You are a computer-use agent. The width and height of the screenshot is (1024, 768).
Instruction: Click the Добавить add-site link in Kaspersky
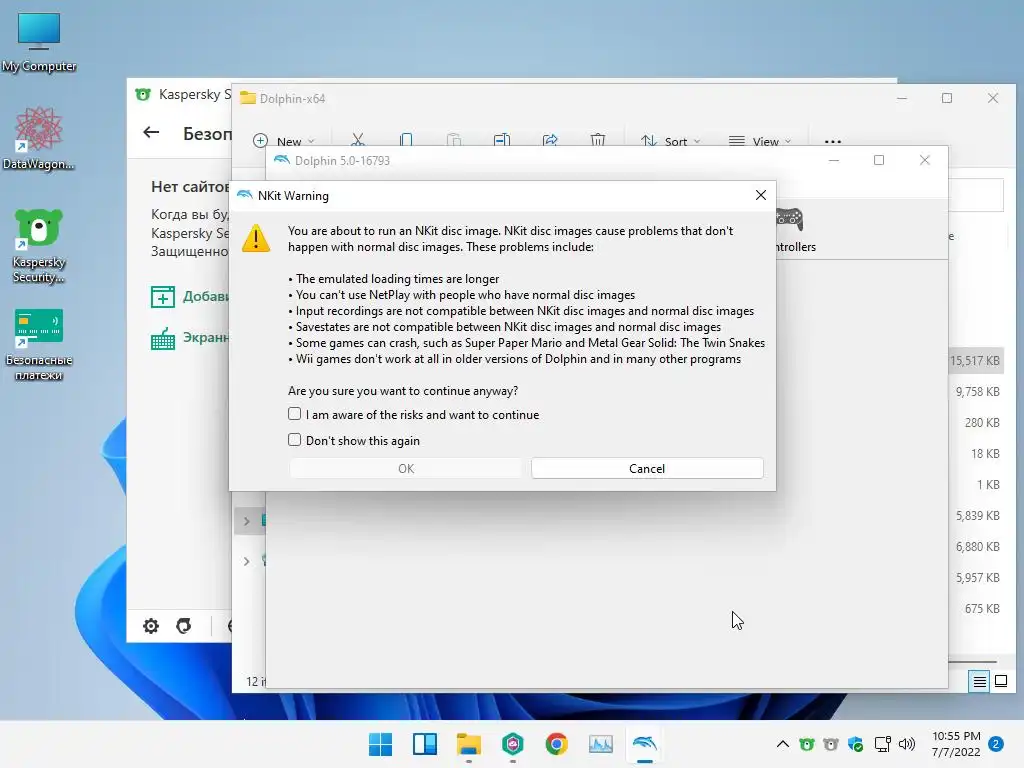190,296
